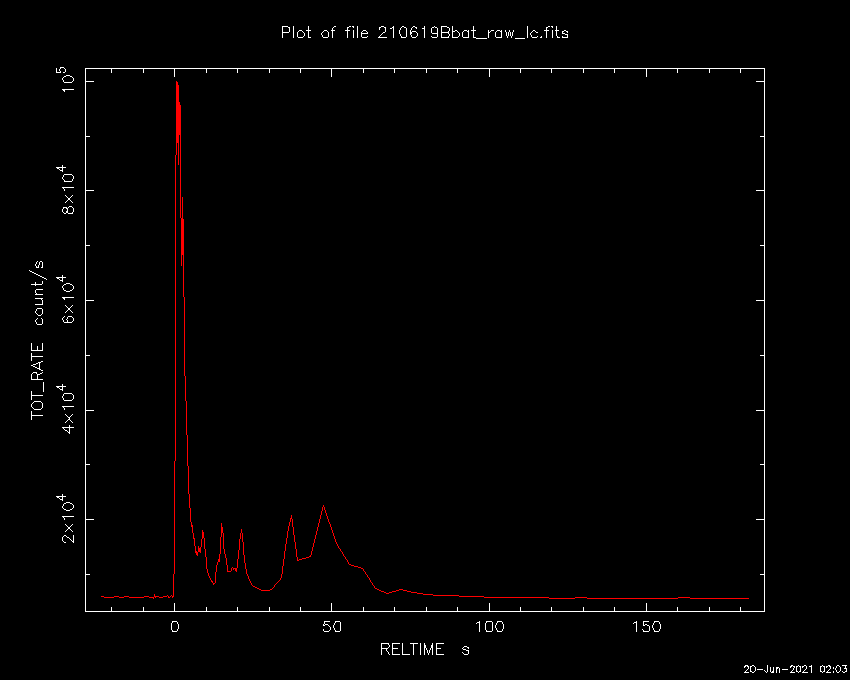Viewport: 850px width, 680px height.
Task: Click the x-axis tick label '0'
Action: click(x=175, y=627)
